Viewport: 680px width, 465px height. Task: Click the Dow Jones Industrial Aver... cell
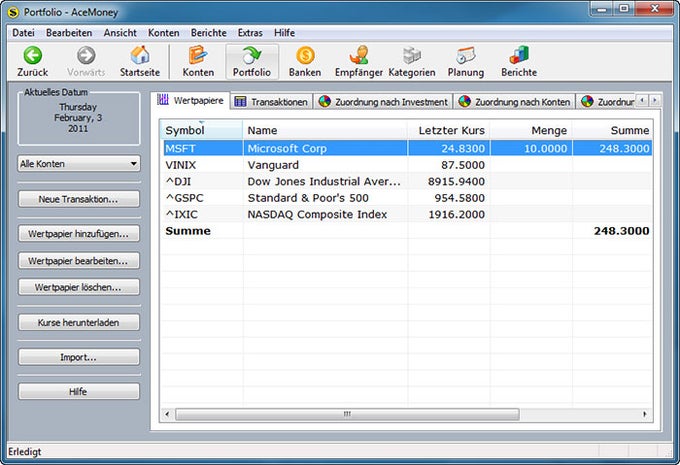click(324, 181)
